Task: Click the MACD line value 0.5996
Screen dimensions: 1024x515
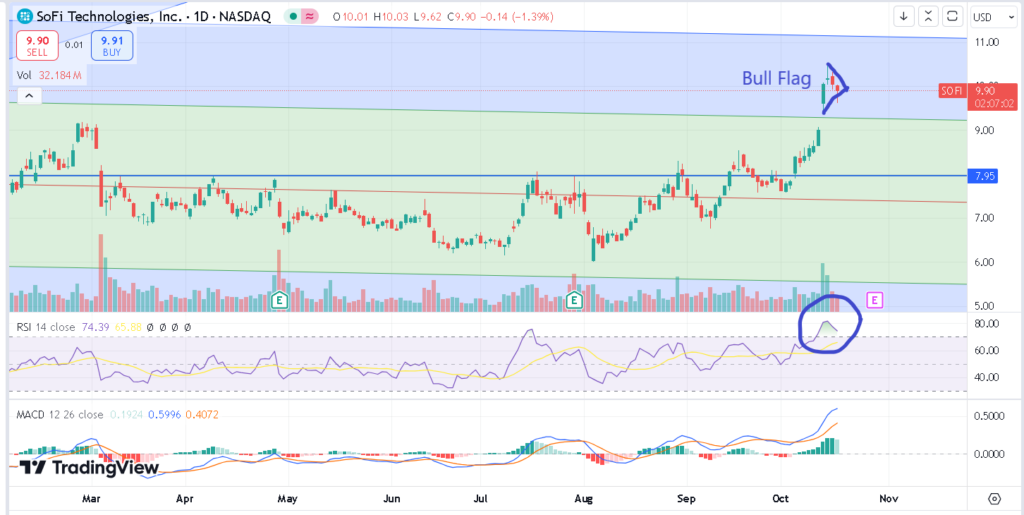Action: click(163, 414)
